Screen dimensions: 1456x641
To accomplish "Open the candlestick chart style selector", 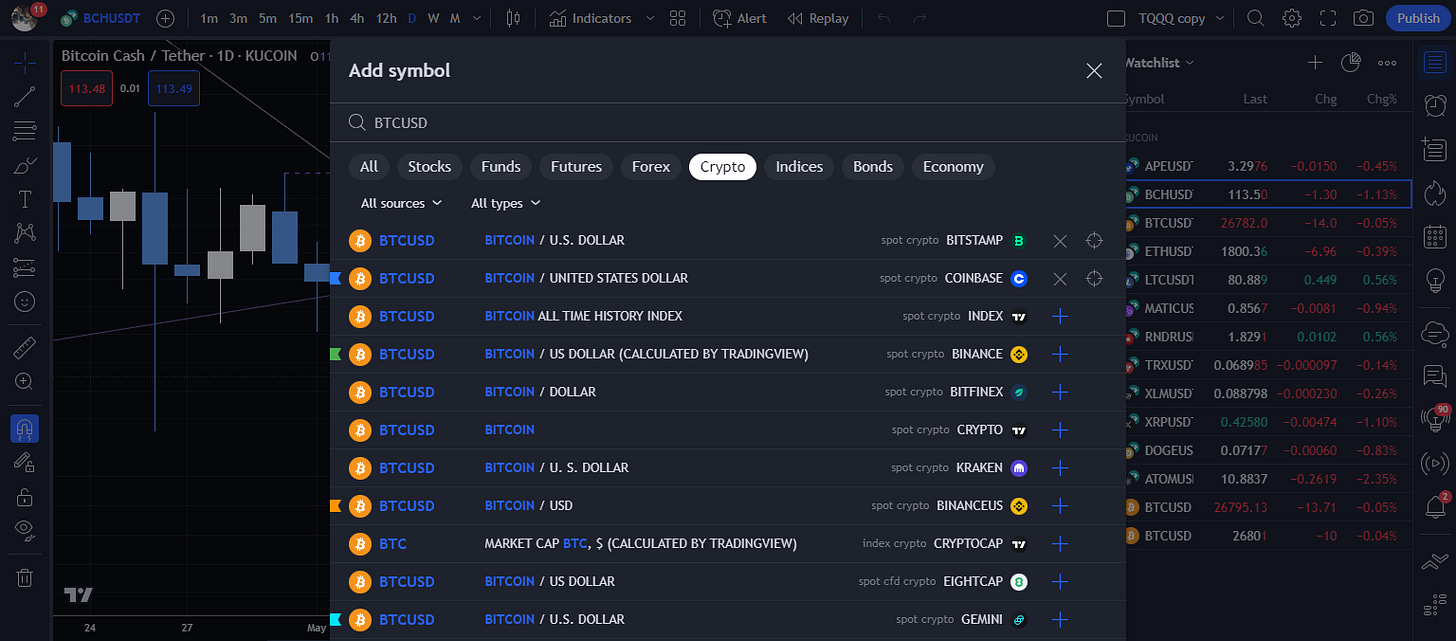I will (x=513, y=18).
